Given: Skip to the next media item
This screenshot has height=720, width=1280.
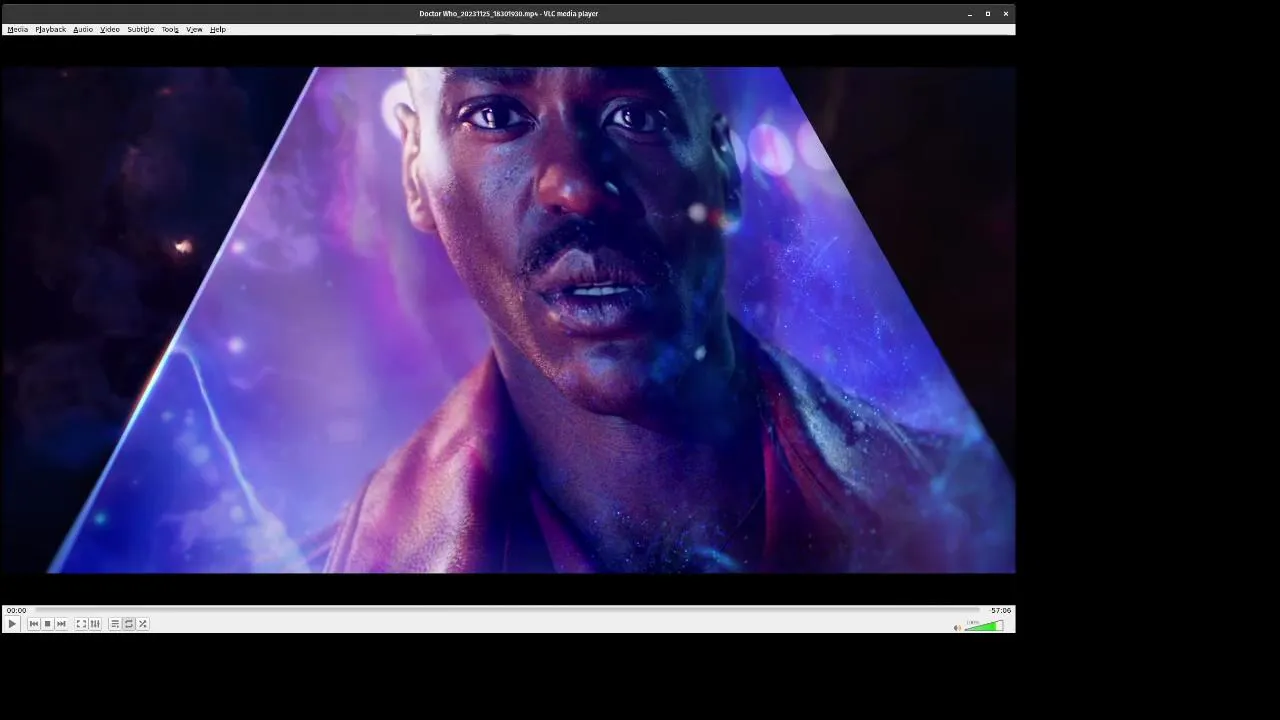Looking at the screenshot, I should (61, 624).
